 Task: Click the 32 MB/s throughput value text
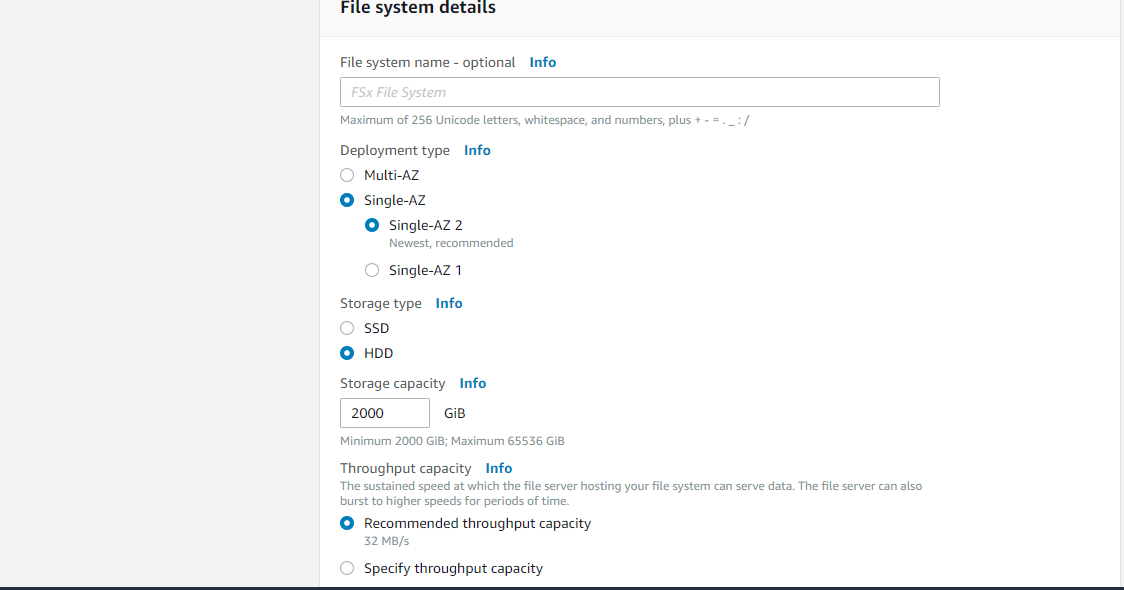coord(386,541)
